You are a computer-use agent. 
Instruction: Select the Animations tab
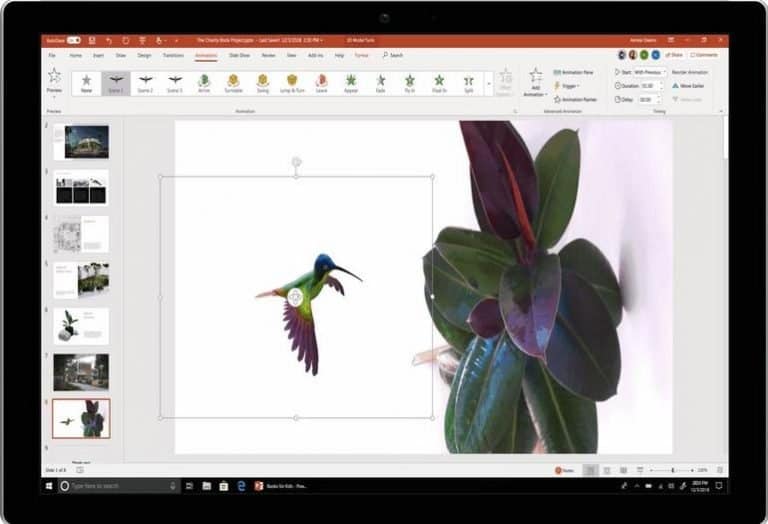(x=206, y=55)
